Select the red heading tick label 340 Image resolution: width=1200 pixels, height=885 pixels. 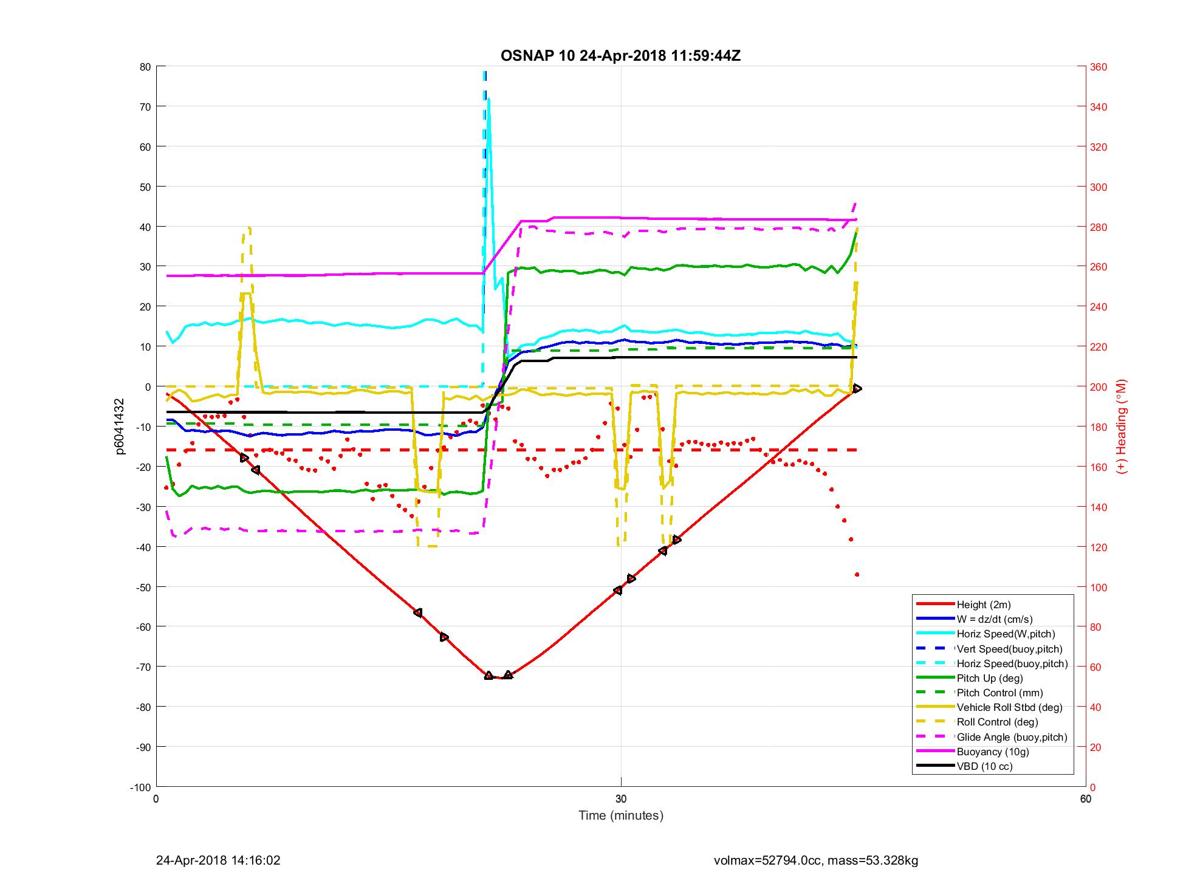pos(1100,107)
